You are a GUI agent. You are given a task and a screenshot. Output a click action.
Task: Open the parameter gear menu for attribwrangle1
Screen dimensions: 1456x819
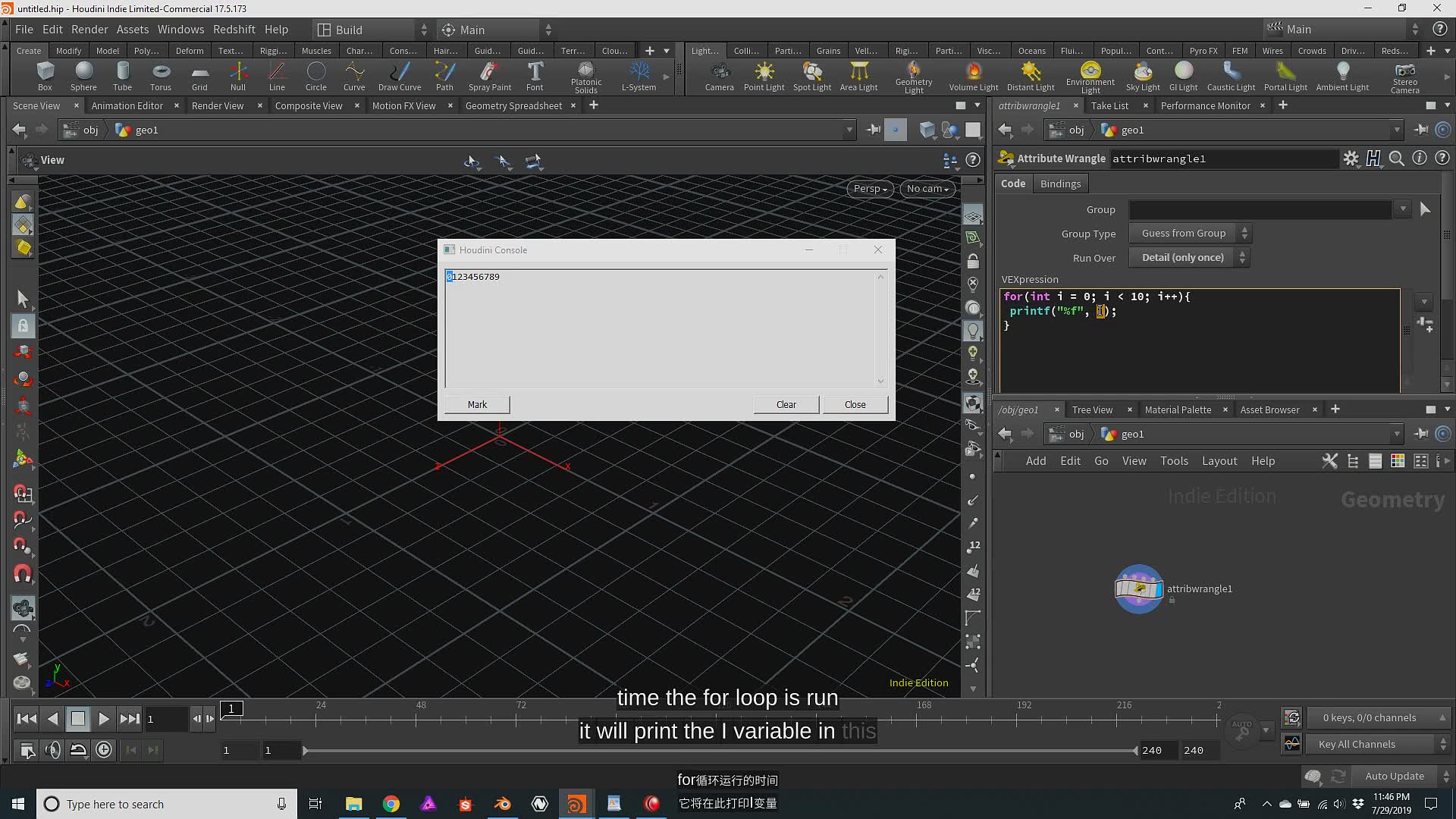click(1351, 158)
